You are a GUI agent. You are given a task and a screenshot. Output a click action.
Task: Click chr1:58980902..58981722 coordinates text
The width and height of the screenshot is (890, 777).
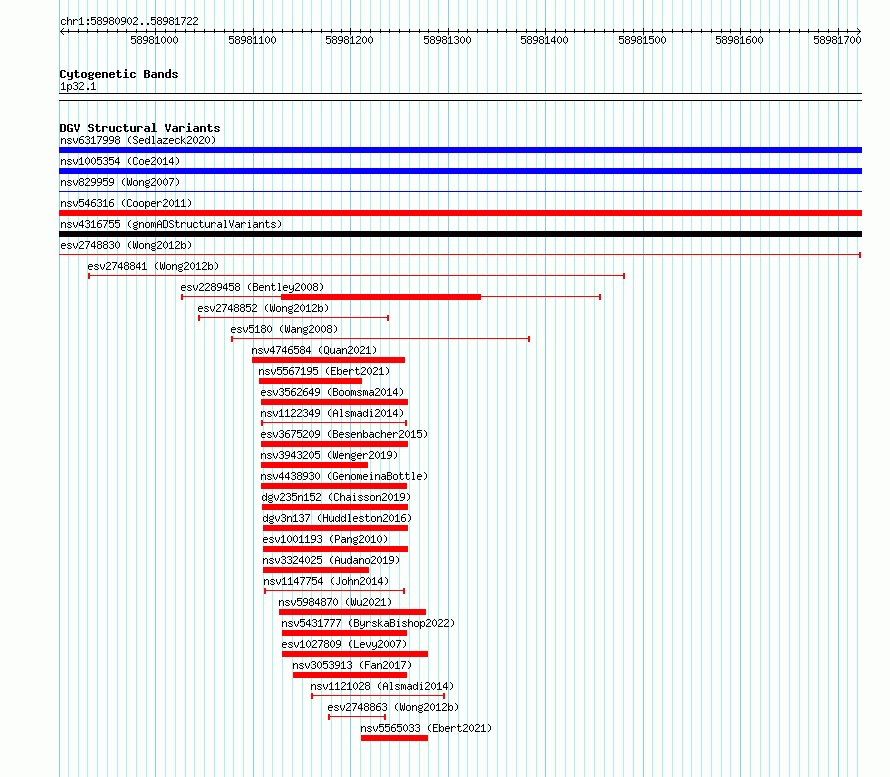(129, 21)
